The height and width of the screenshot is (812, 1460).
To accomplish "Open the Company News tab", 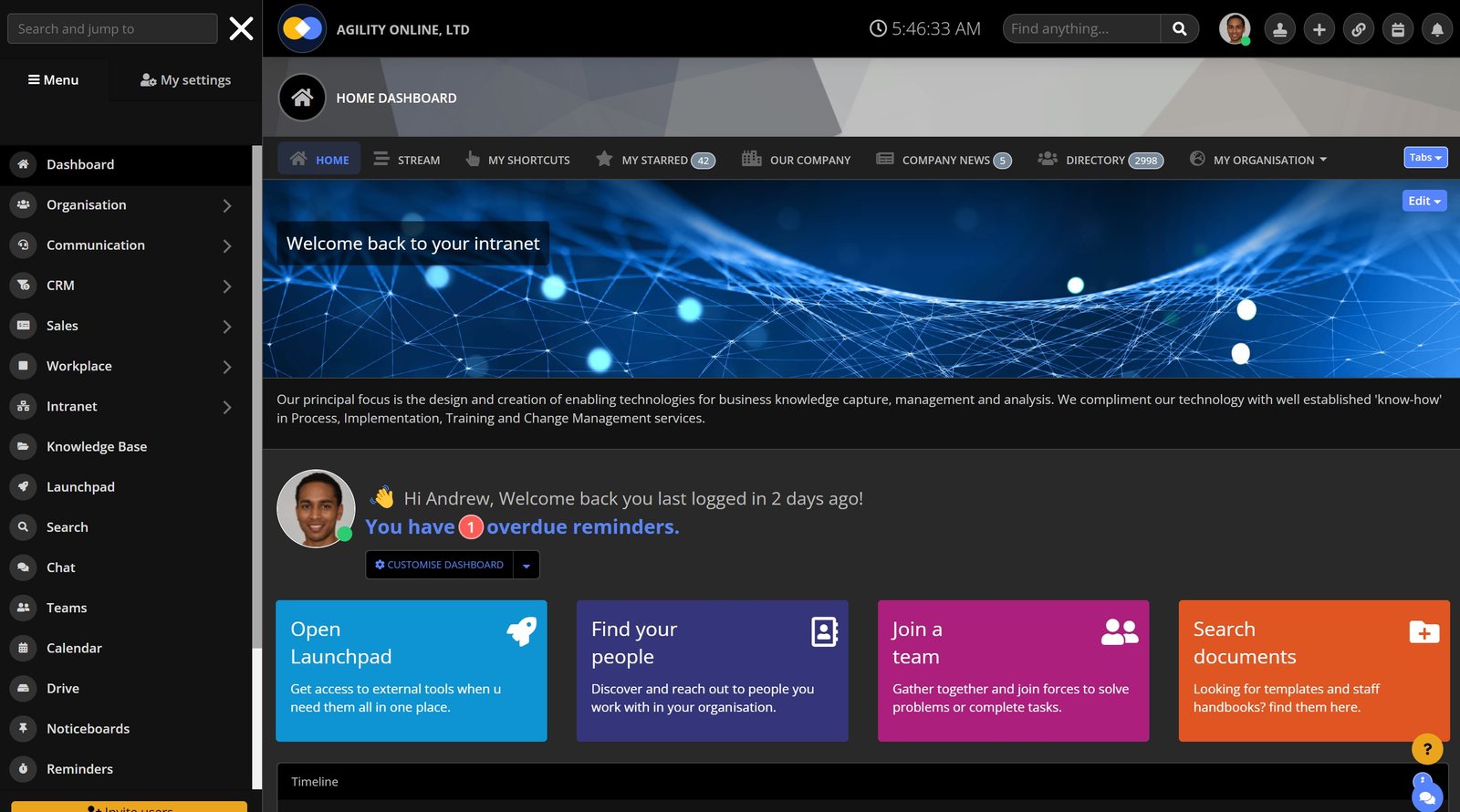I will pyautogui.click(x=944, y=160).
